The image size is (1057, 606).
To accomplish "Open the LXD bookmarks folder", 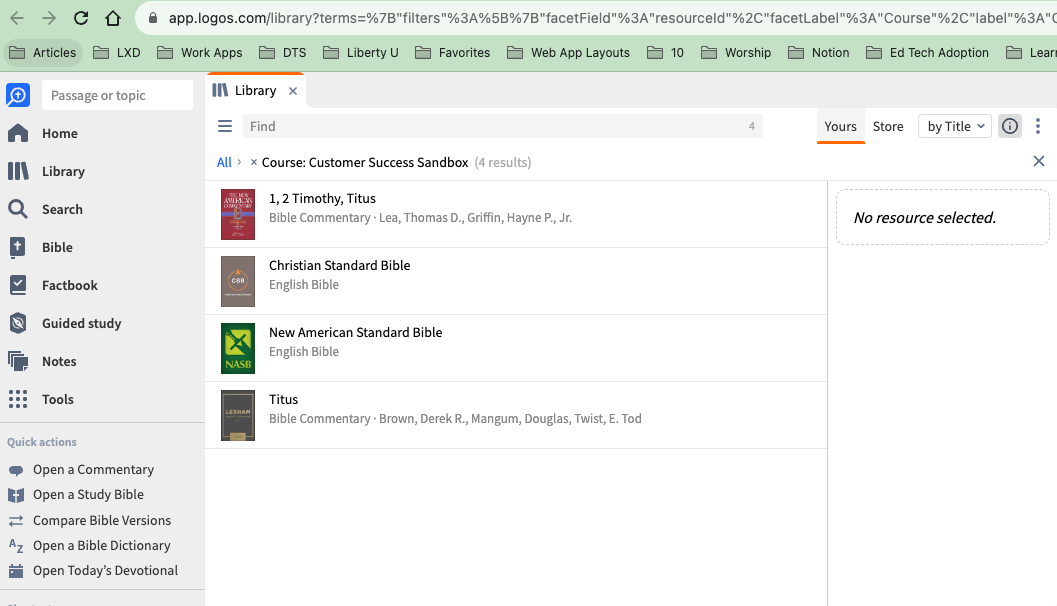I will click(x=117, y=53).
